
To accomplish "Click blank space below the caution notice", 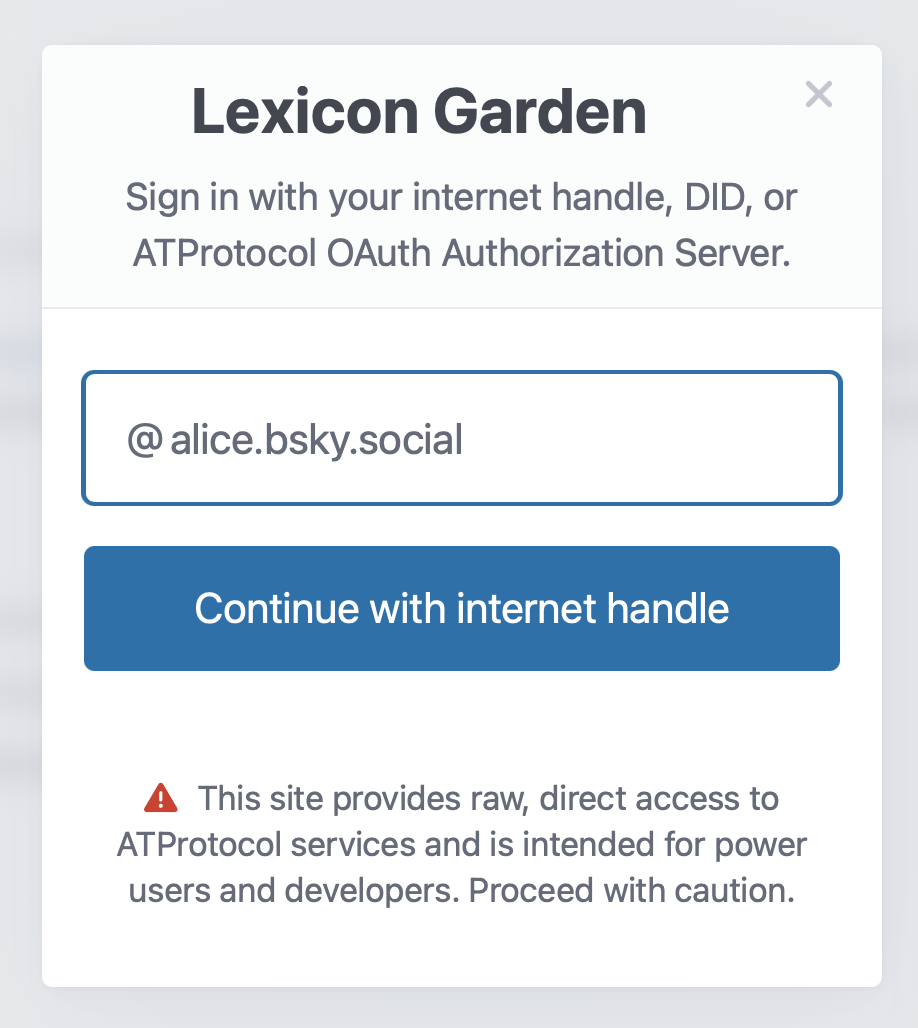I will [461, 950].
